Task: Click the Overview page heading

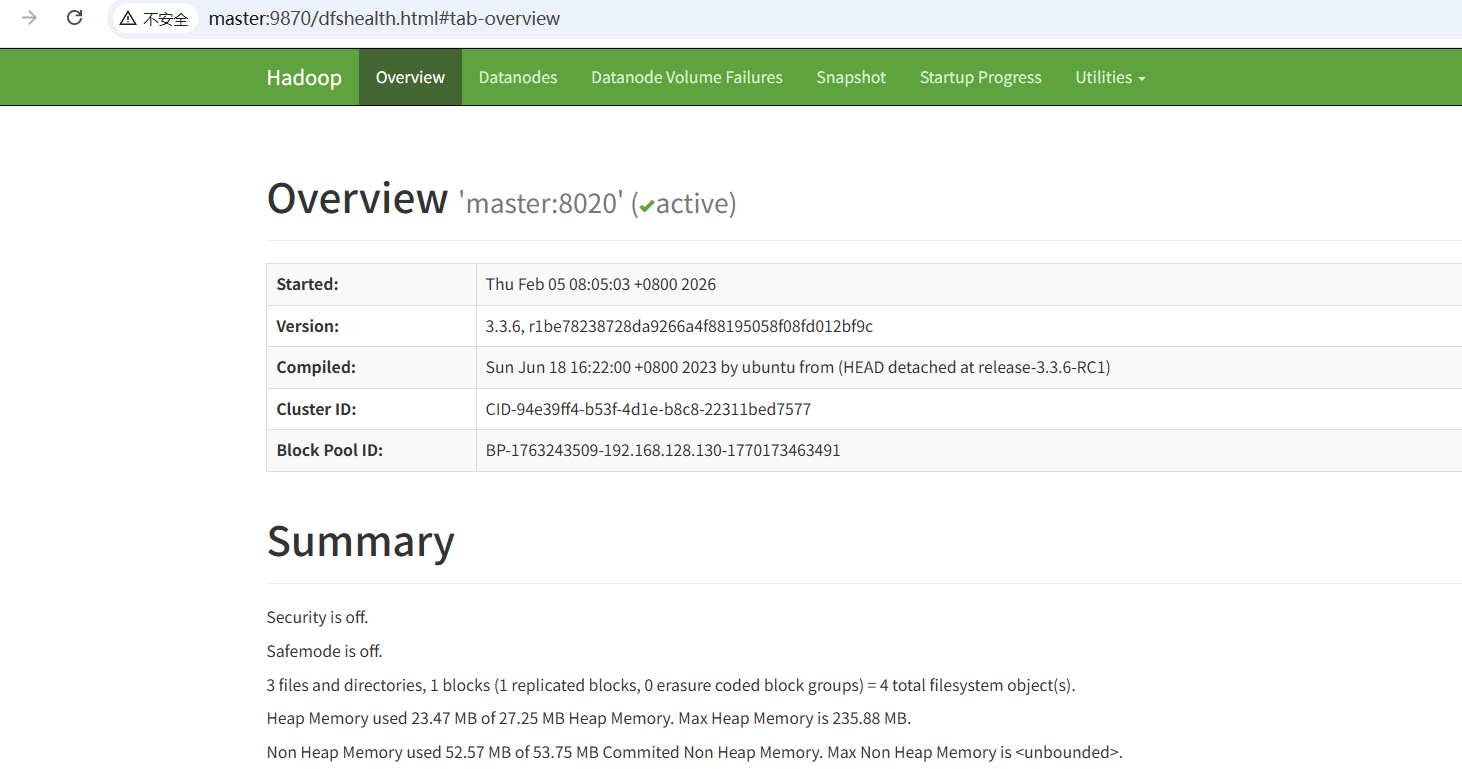Action: tap(356, 197)
